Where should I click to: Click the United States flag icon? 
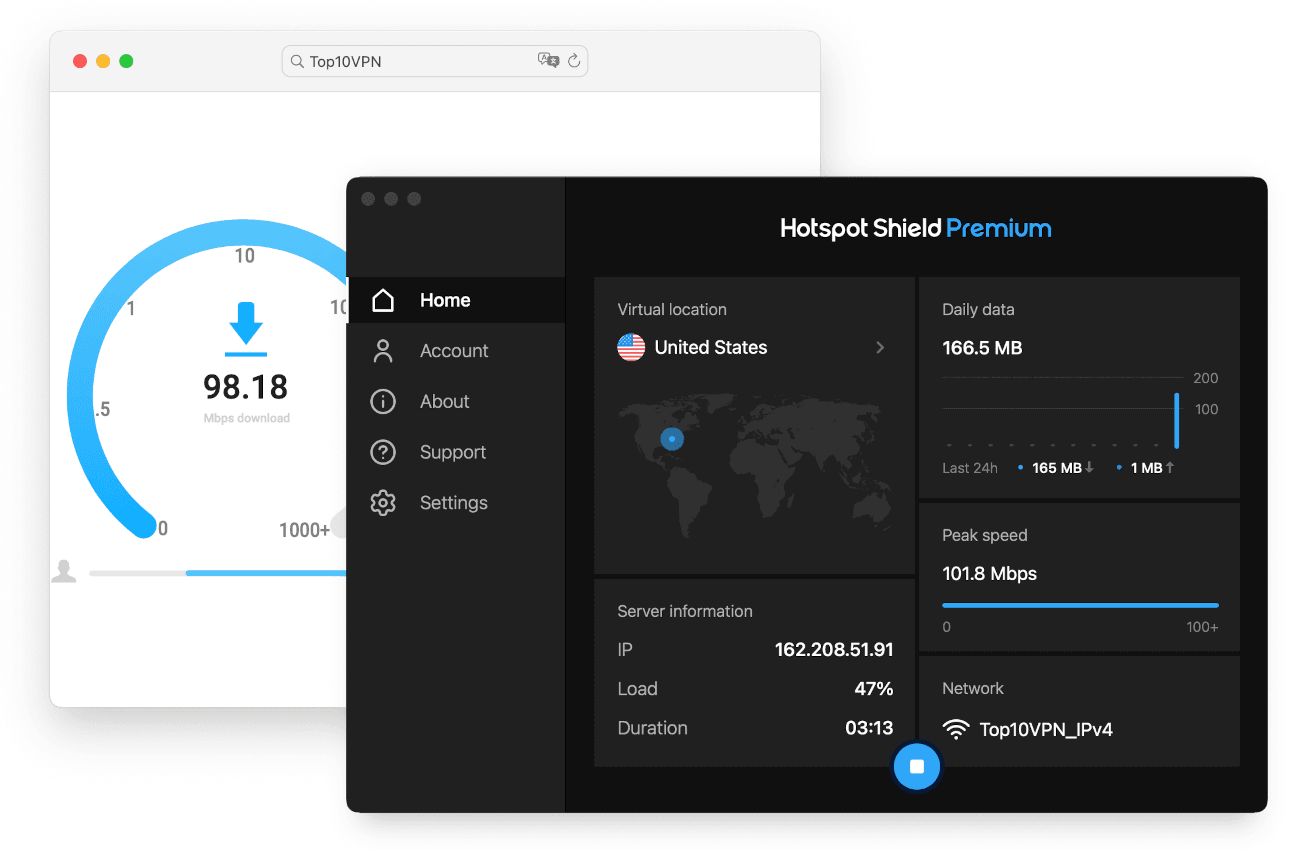tap(631, 347)
